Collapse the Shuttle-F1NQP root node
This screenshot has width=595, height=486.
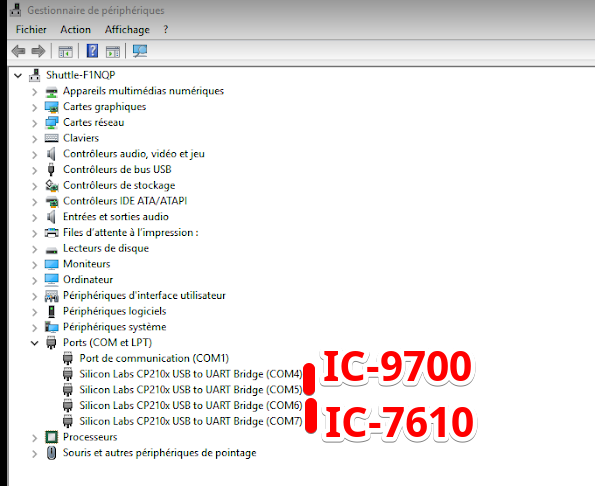[18, 75]
